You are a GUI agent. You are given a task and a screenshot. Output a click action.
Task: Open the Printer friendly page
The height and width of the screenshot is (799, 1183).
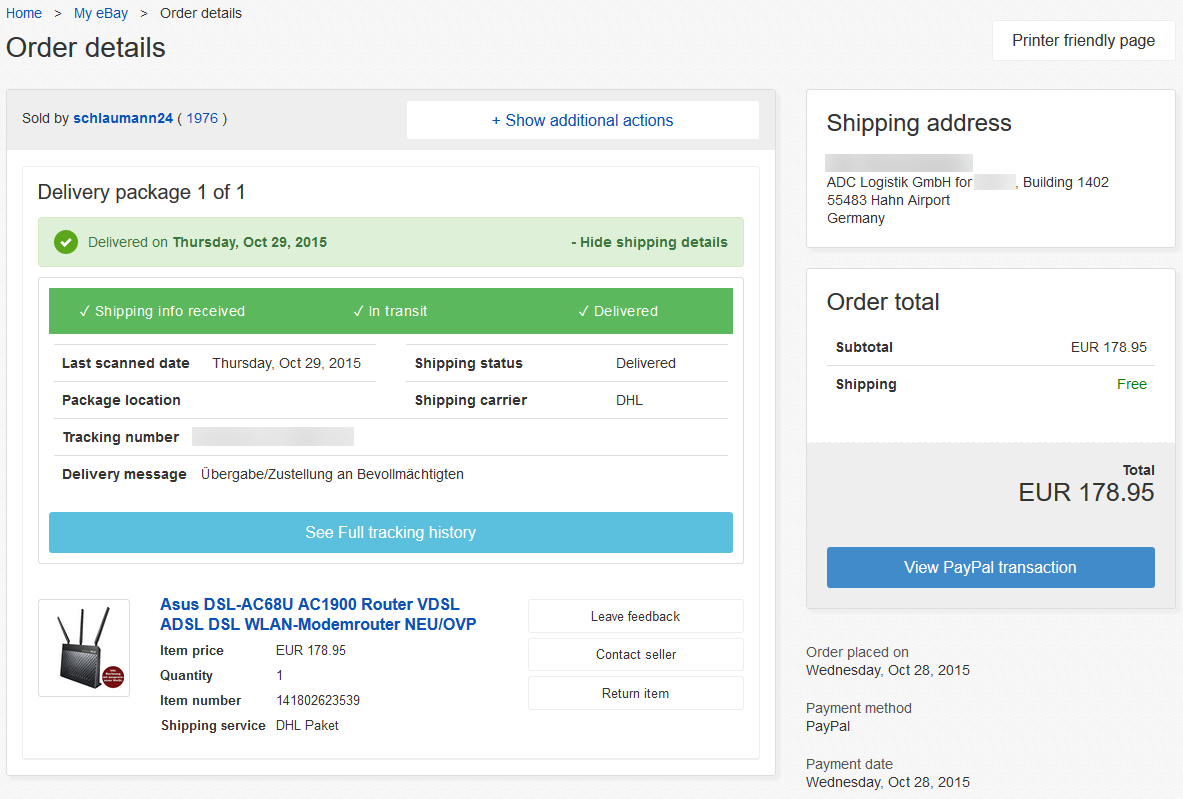[1083, 41]
